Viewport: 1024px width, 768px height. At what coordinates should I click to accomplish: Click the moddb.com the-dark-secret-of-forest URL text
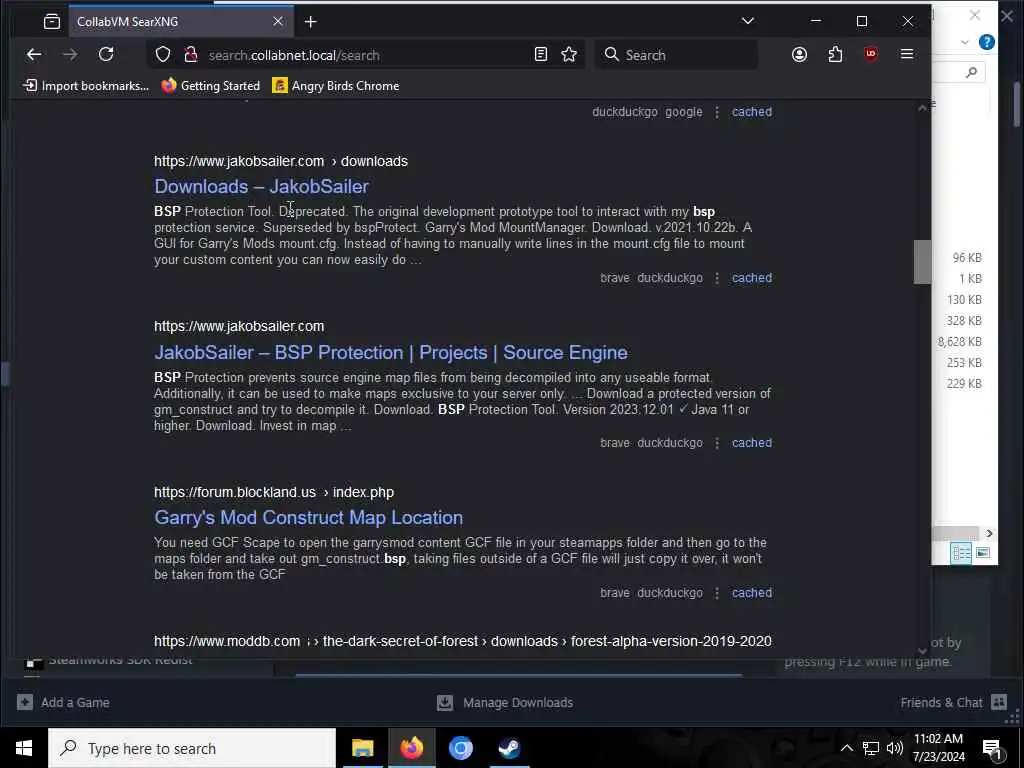462,641
